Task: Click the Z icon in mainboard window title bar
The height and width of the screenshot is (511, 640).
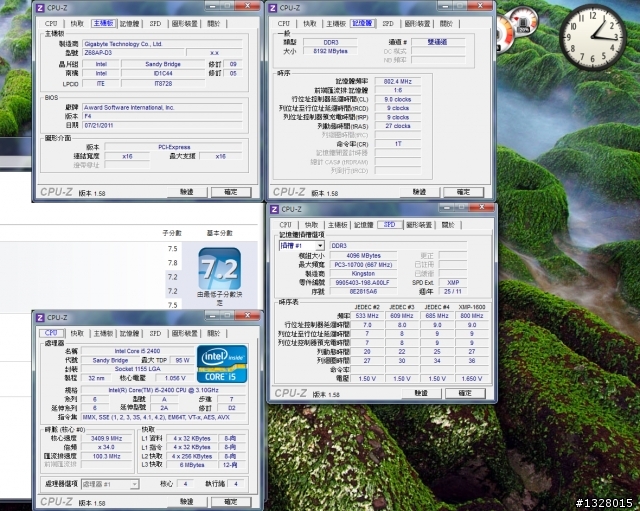Action: pos(40,8)
